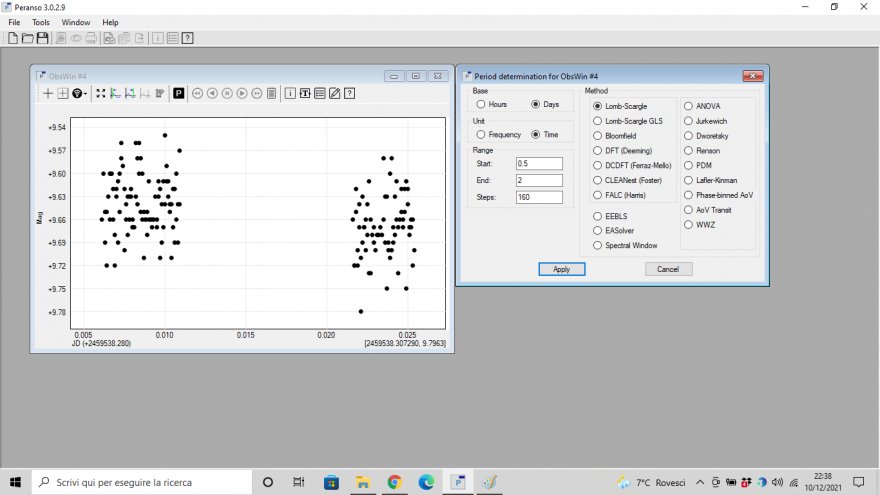Click the play forward round button in ObsWin
Viewport: 880px width, 495px height.
tap(242, 93)
